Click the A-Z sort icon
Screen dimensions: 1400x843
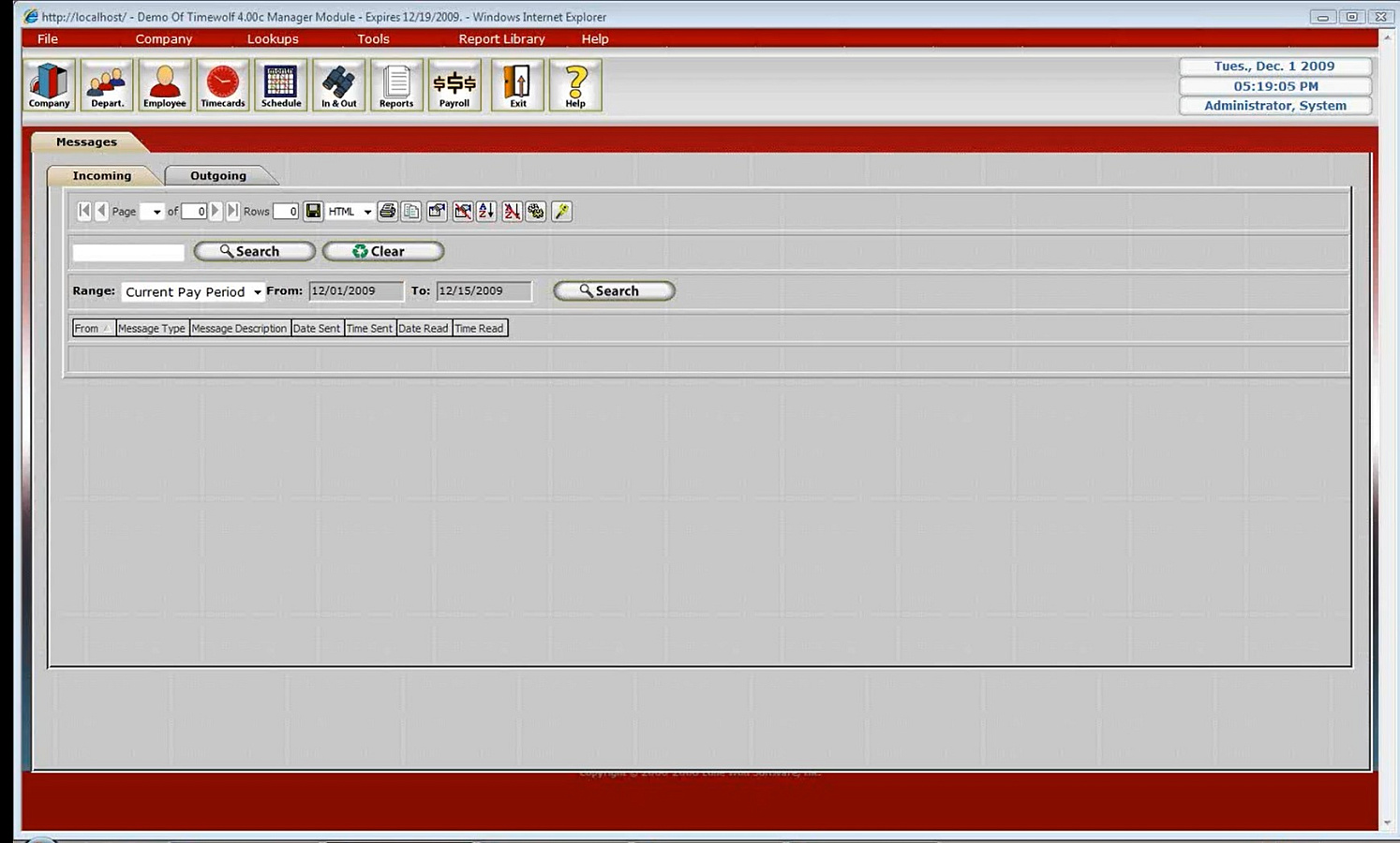[x=486, y=212]
